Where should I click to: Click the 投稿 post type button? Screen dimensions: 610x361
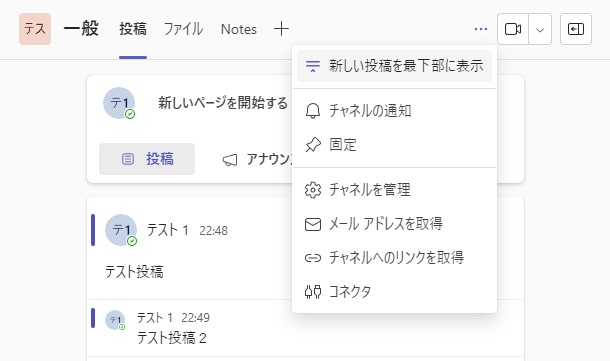pyautogui.click(x=147, y=159)
